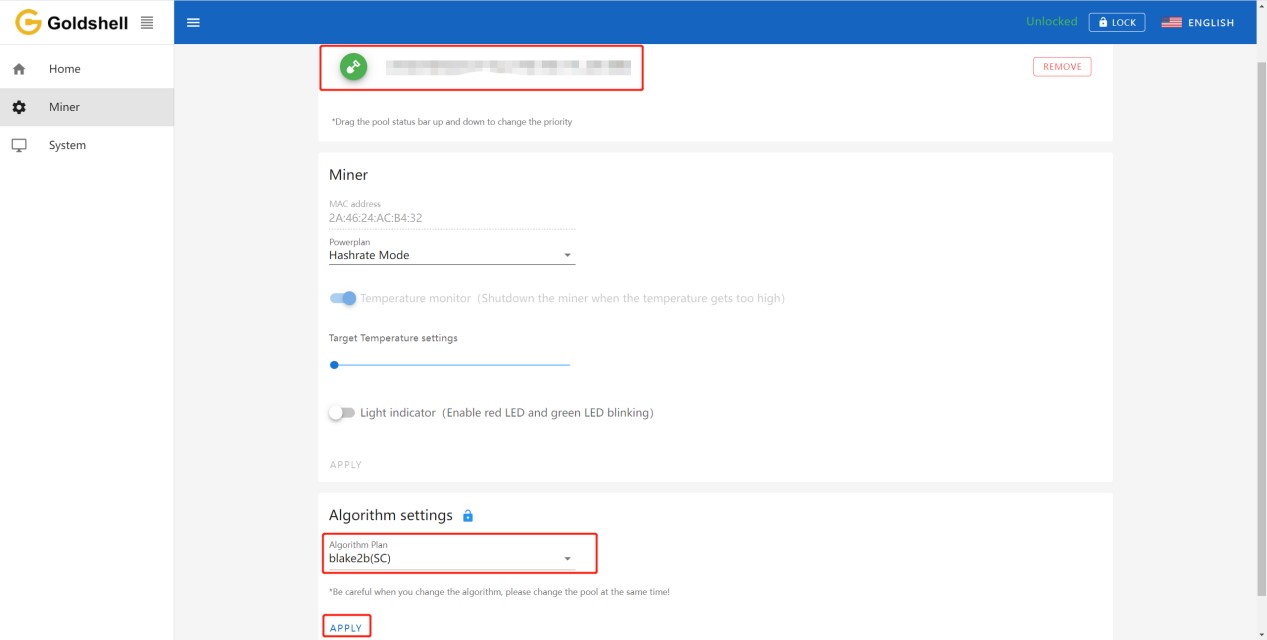Image resolution: width=1267 pixels, height=640 pixels.
Task: Click the US flag language icon
Action: (x=1172, y=22)
